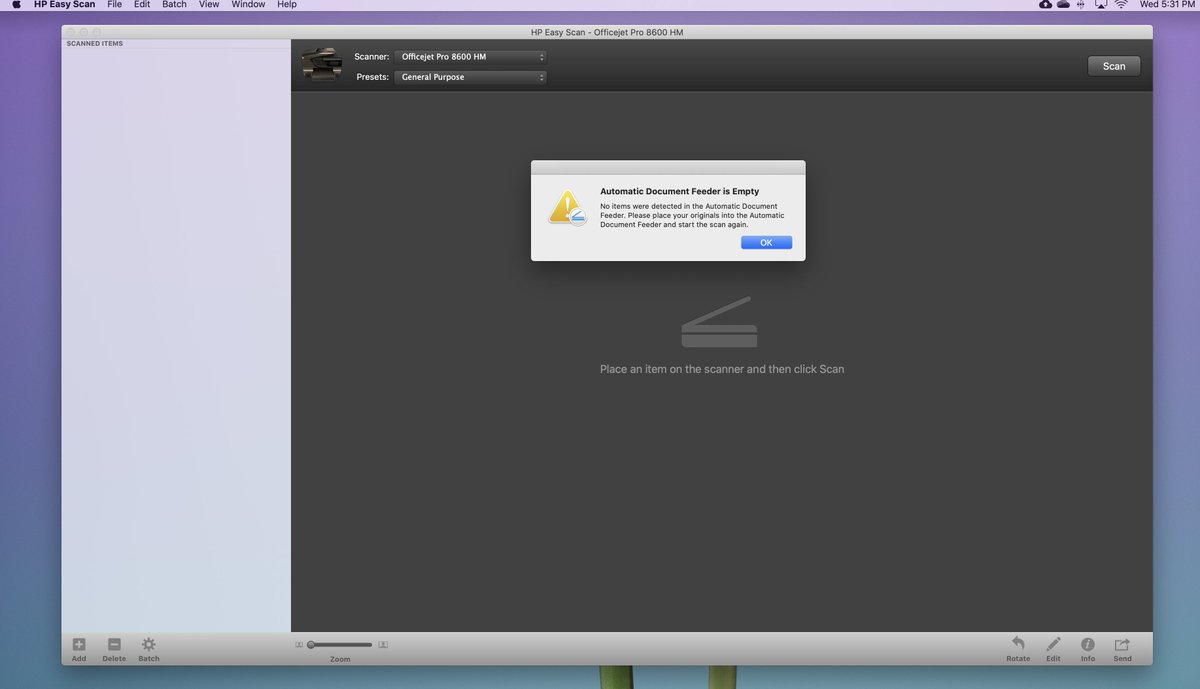Open the Scanner dropdown showing Officejet Pro 8600 HM

pyautogui.click(x=471, y=57)
